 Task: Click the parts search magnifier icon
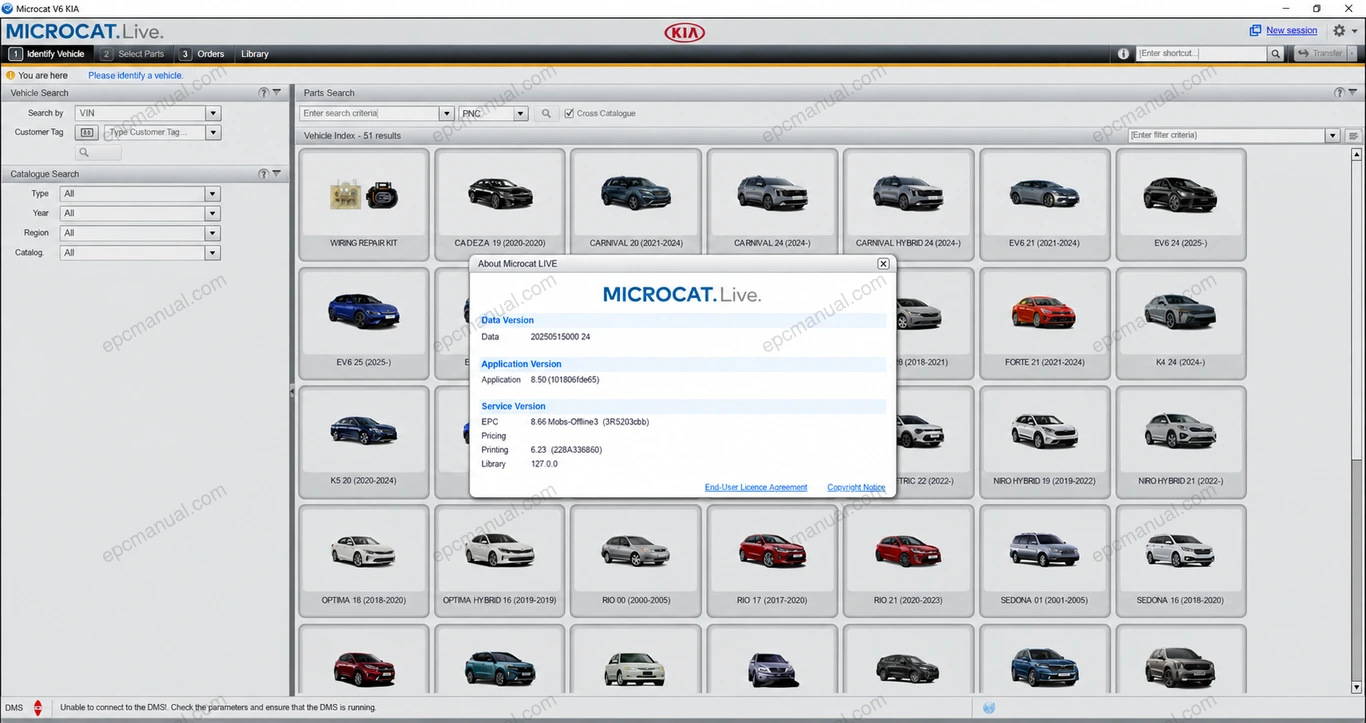click(546, 114)
